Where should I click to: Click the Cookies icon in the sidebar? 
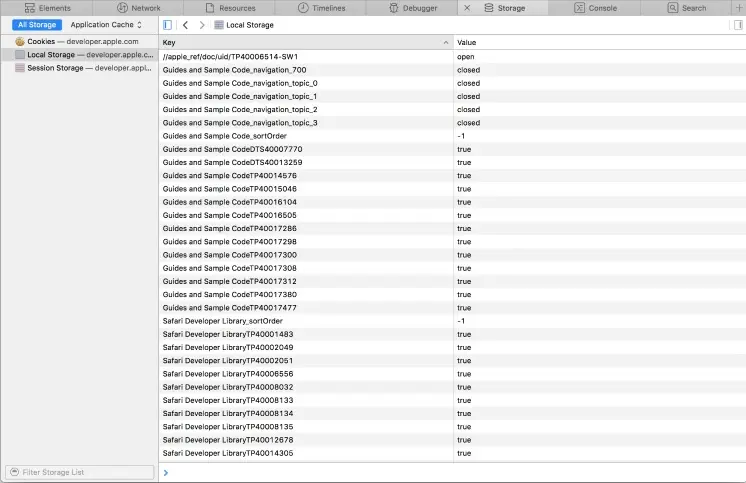coord(20,41)
